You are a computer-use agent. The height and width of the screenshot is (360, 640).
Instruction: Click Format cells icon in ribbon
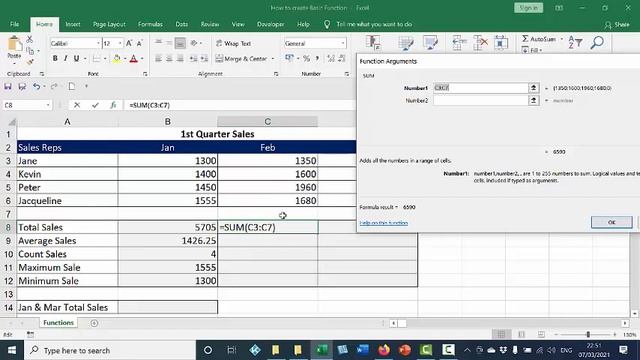tap(501, 42)
